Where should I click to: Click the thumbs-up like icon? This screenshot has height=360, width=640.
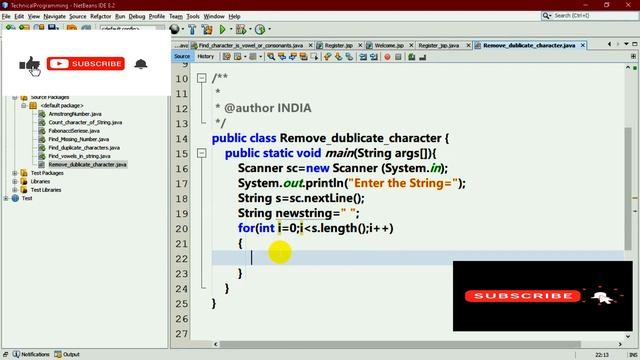(x=30, y=64)
